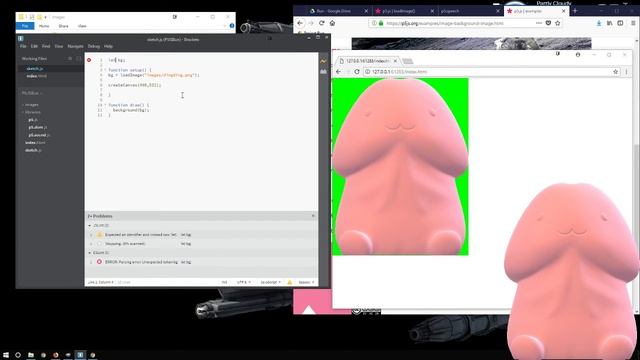Open the View menu in Brackets
This screenshot has height=360, width=640.
click(x=59, y=47)
